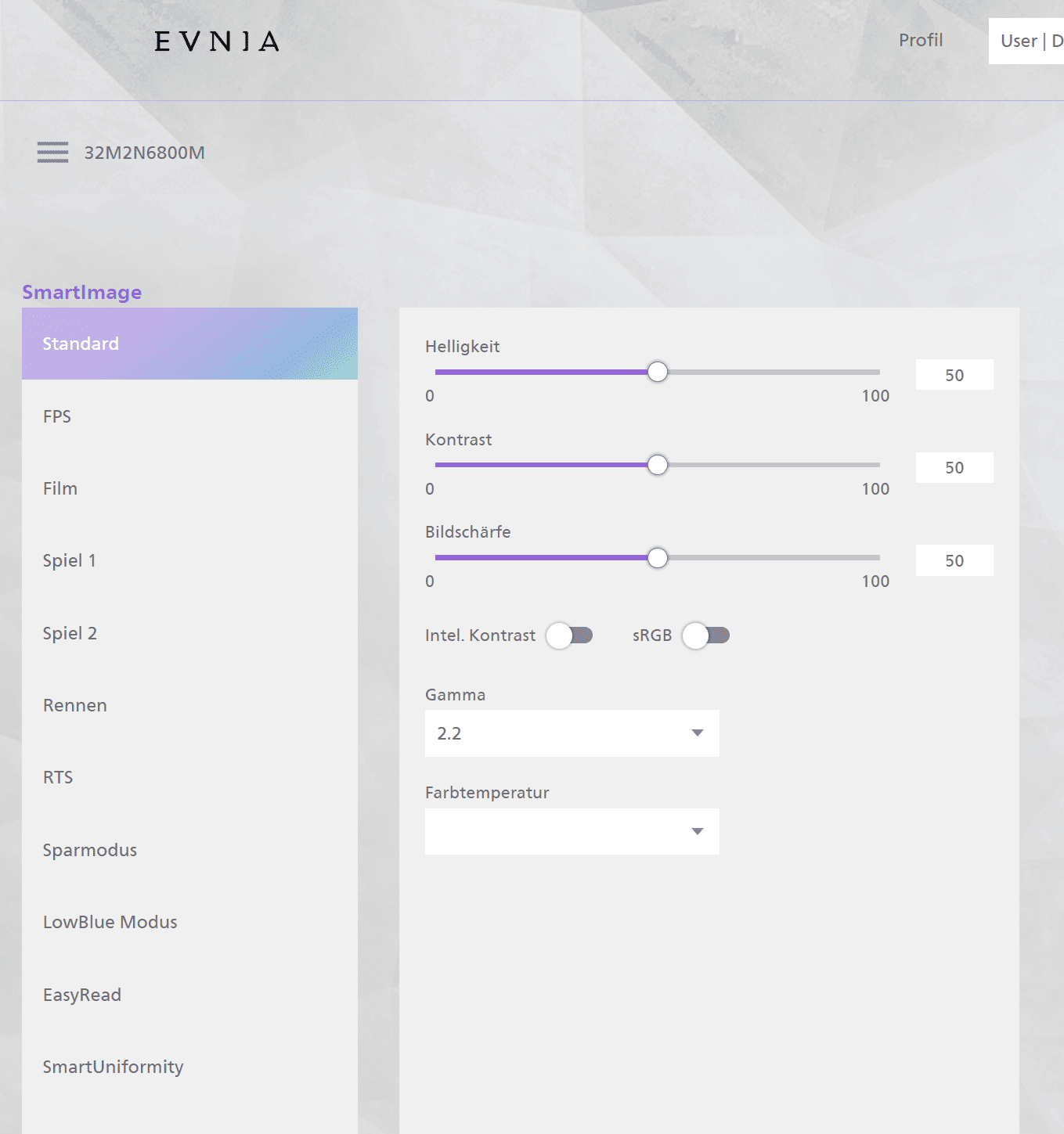The height and width of the screenshot is (1134, 1064).
Task: Click the Kontrast slider handle
Action: pyautogui.click(x=658, y=465)
